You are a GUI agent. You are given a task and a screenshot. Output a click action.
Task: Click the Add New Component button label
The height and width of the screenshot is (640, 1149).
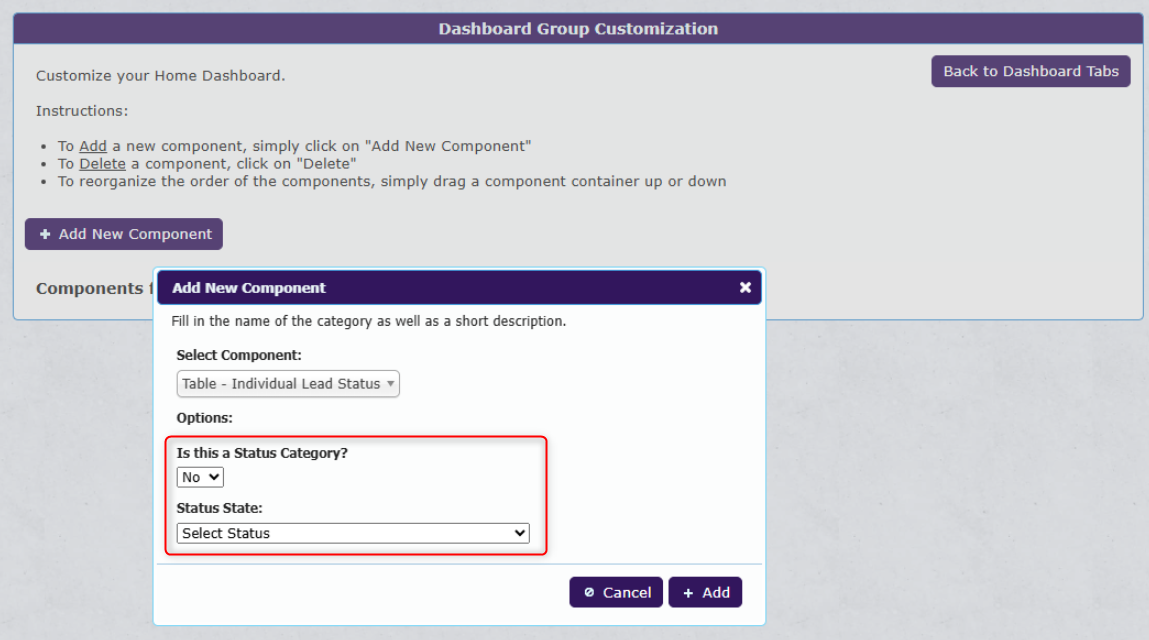(135, 234)
